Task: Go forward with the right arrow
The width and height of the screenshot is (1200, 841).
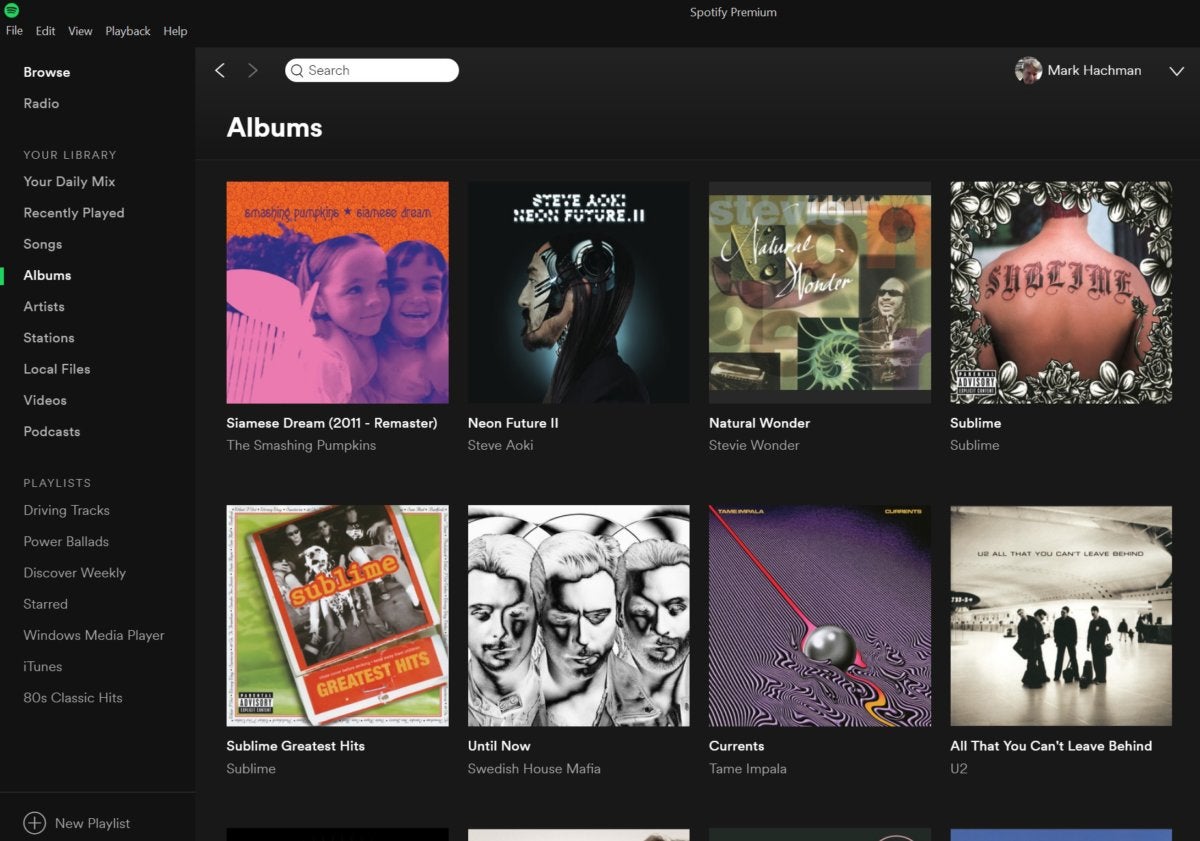Action: [x=253, y=70]
